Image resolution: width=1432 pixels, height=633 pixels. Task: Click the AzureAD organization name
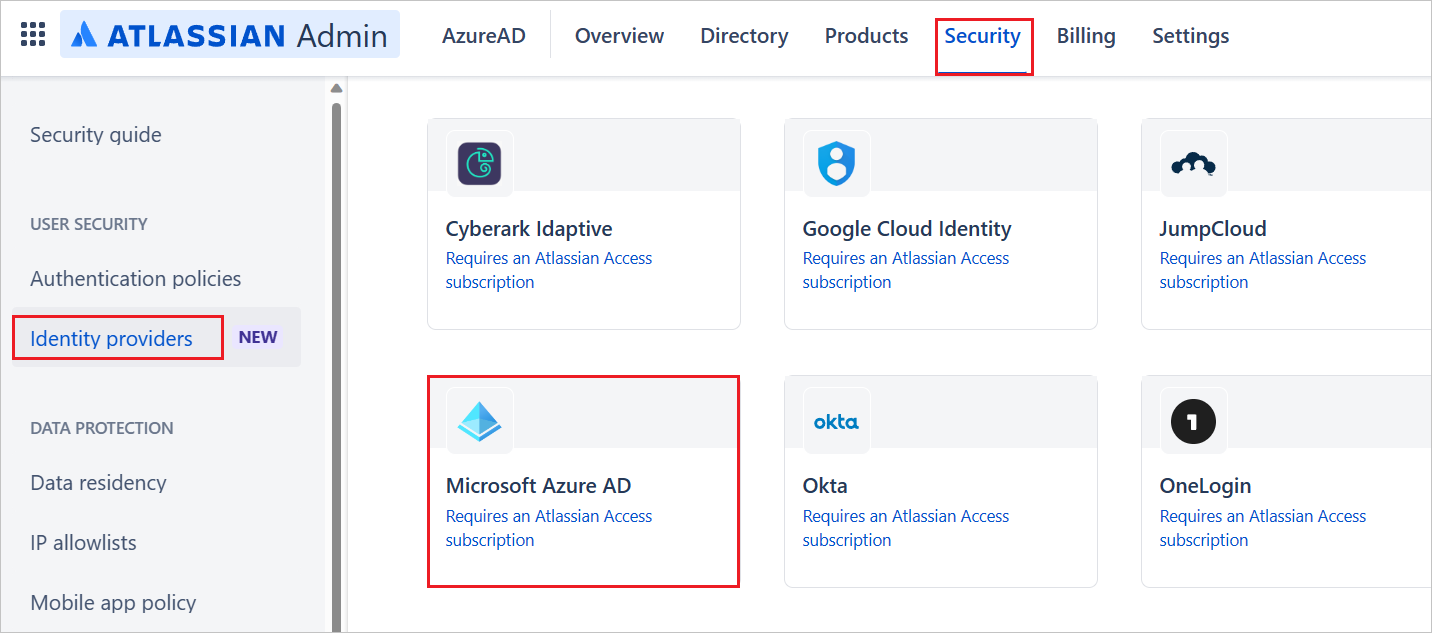pos(485,36)
